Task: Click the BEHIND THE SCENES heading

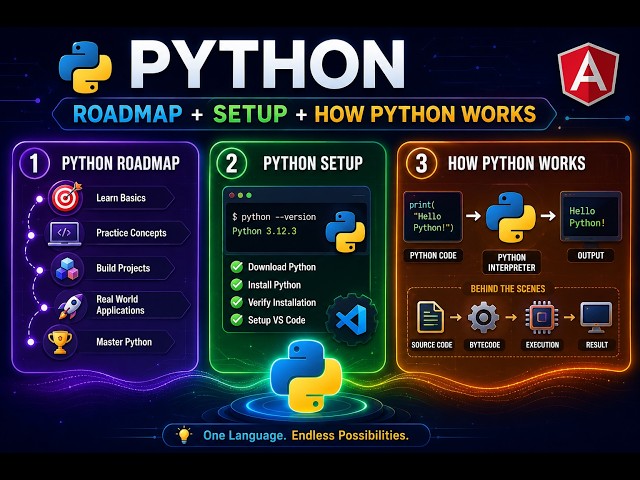Action: click(x=508, y=289)
